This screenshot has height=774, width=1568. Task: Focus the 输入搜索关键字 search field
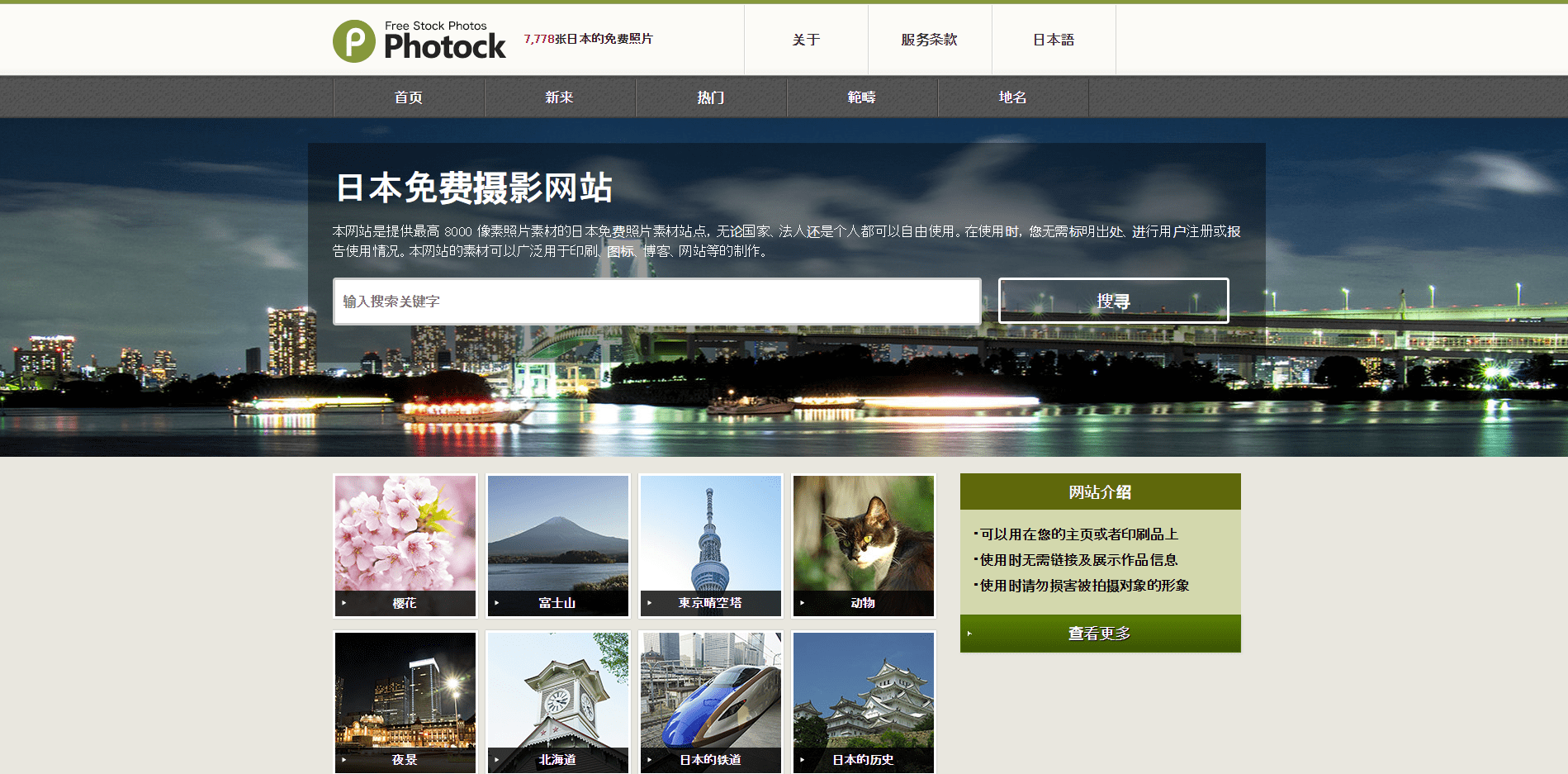click(x=657, y=302)
